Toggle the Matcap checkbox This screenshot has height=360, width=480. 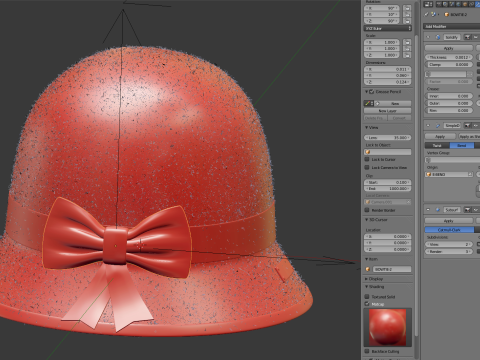pos(367,304)
